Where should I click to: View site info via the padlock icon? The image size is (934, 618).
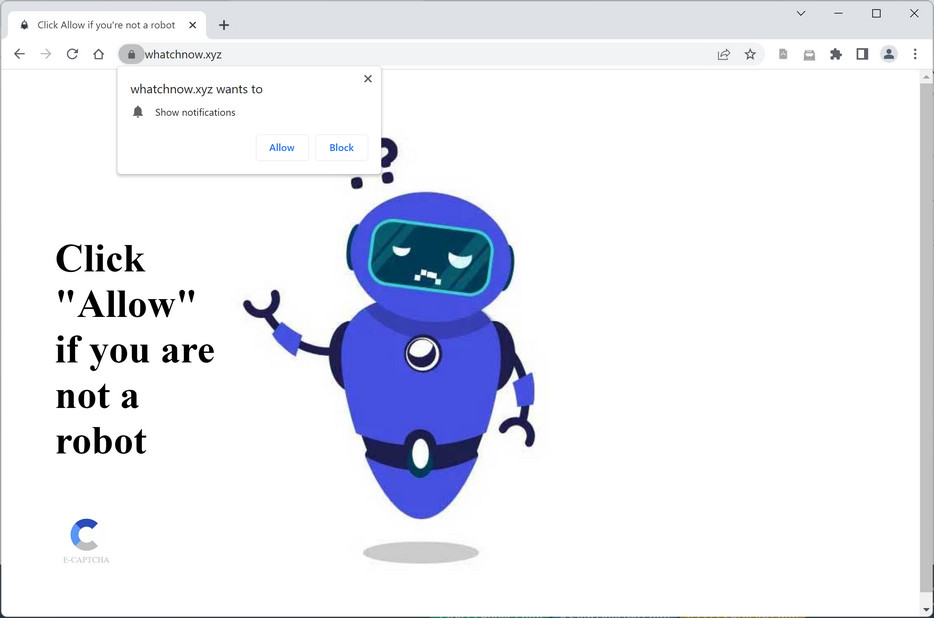coord(132,54)
